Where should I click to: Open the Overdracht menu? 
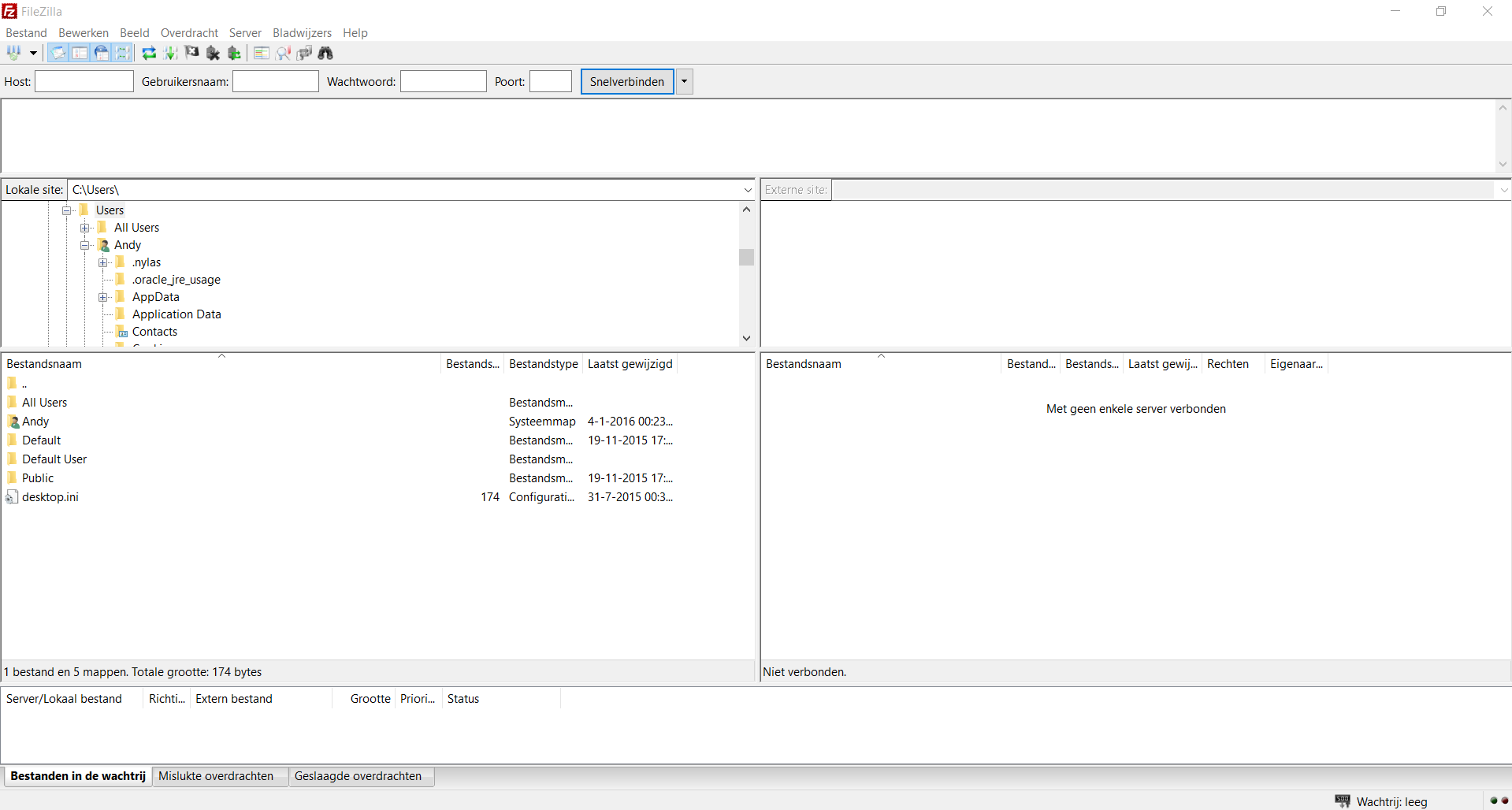click(189, 33)
